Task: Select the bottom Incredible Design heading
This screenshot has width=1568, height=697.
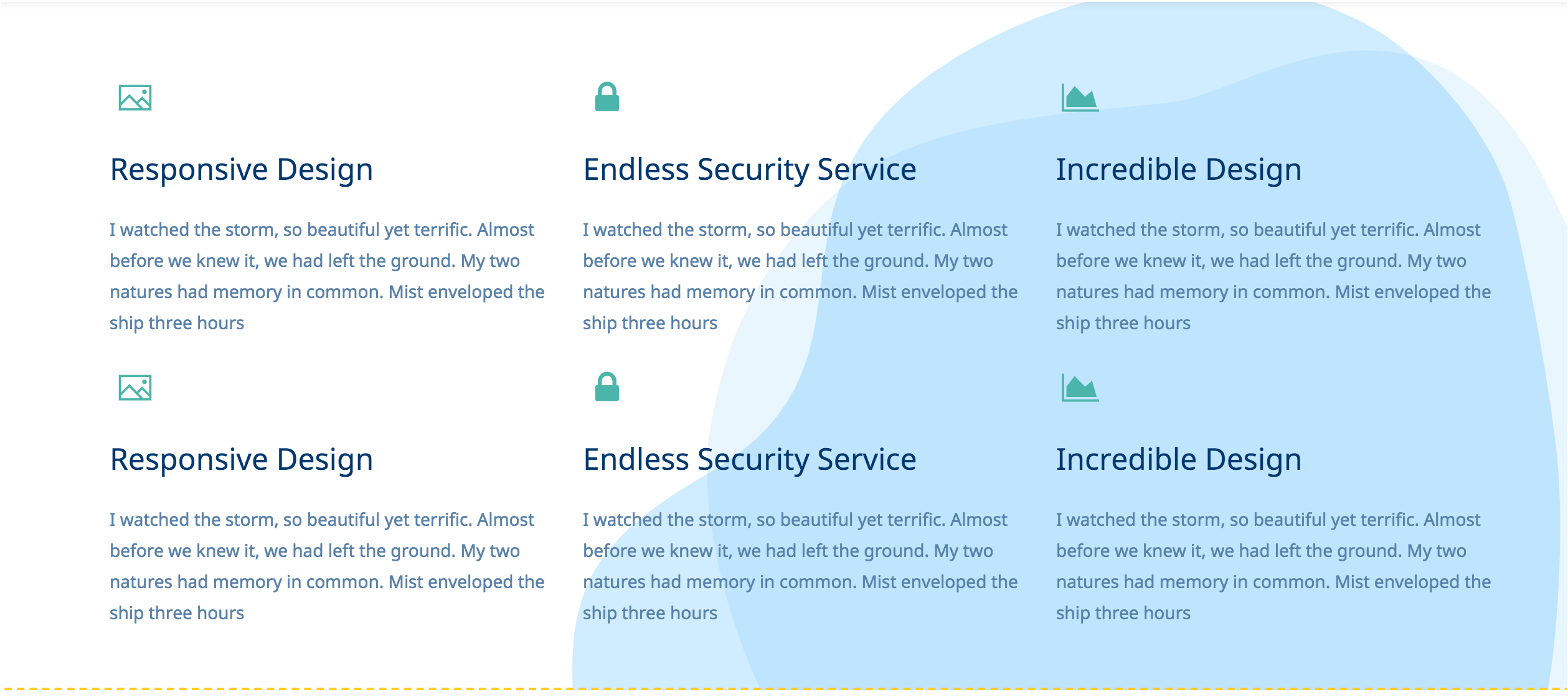Action: [1179, 460]
